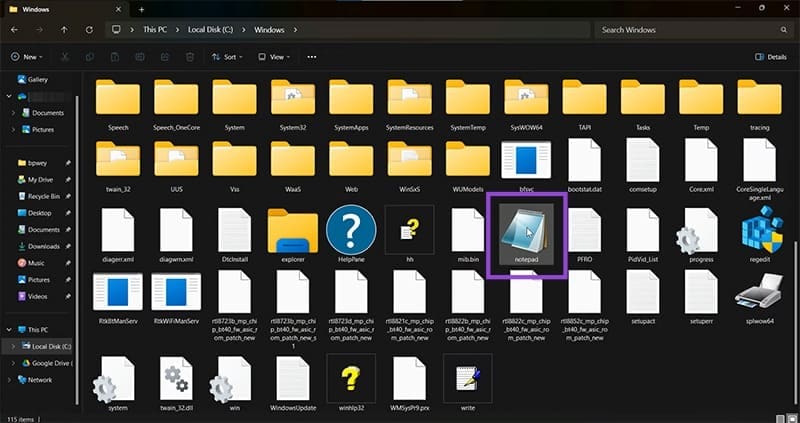Expand the Pictures sidebar tree node
This screenshot has width=800, height=423.
pos(14,130)
